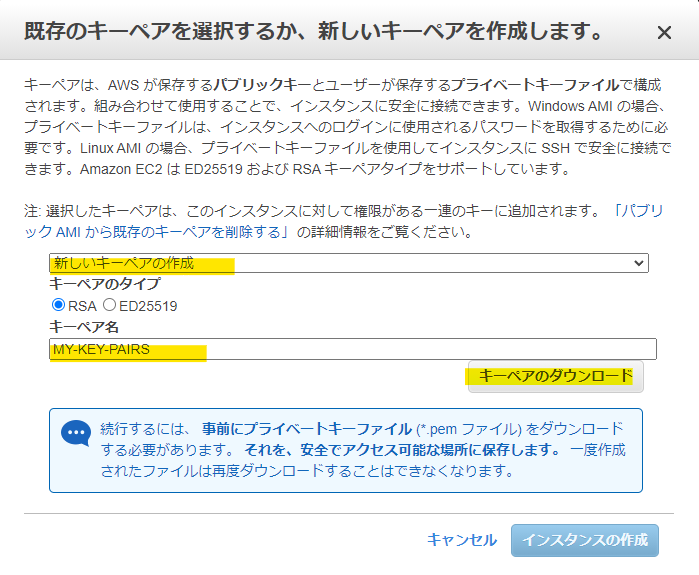Click the 注: note paragraph start
This screenshot has width=699, height=575.
click(x=34, y=212)
